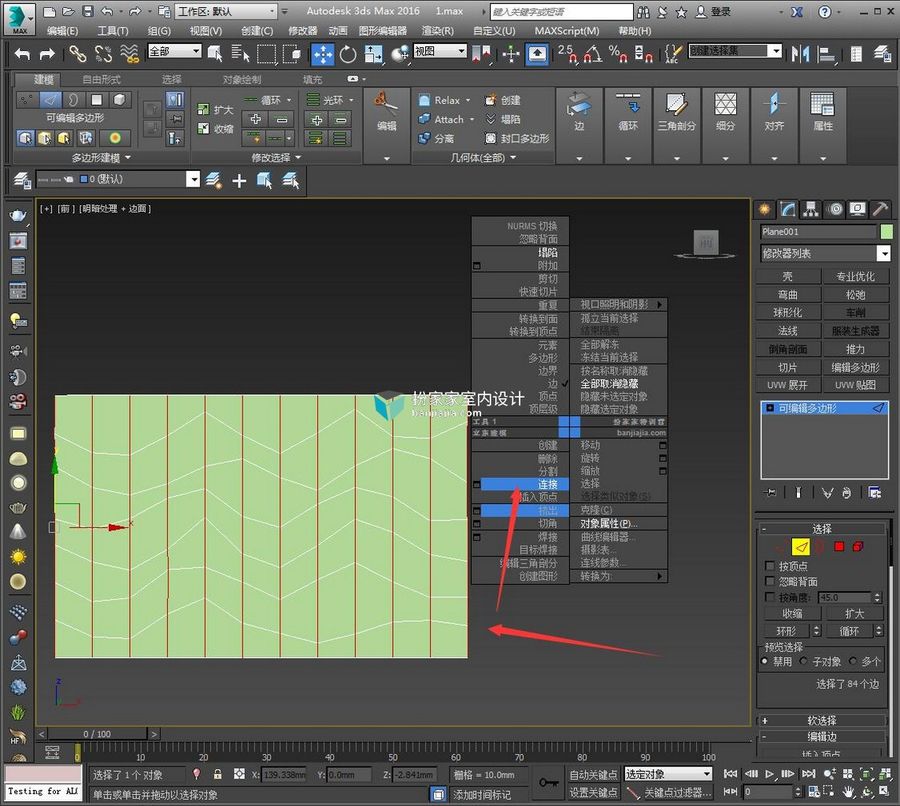The image size is (900, 806).
Task: Click the Edge sub-object selection icon
Action: coord(801,547)
